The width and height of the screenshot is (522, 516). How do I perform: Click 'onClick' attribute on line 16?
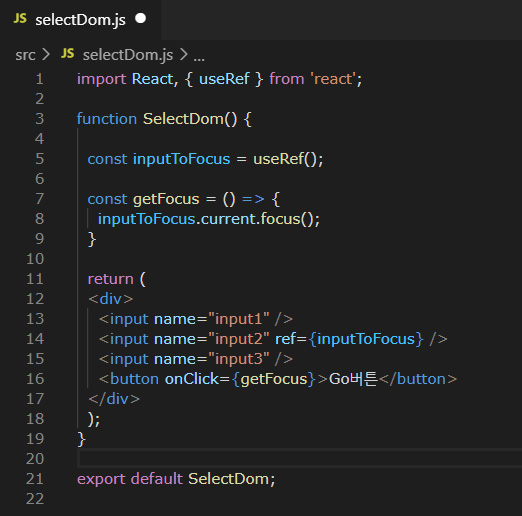pos(191,379)
